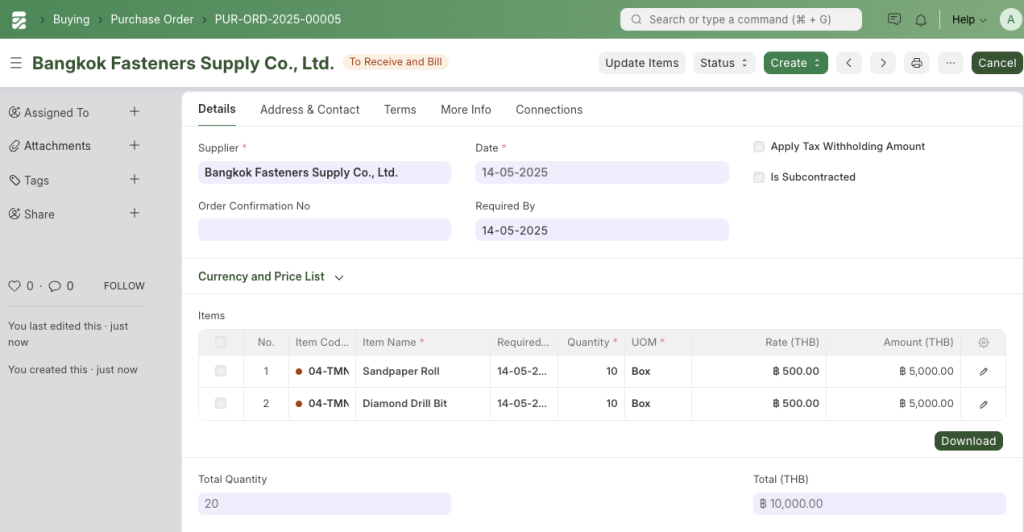1024x532 pixels.
Task: Open items table settings gear icon
Action: pos(984,342)
